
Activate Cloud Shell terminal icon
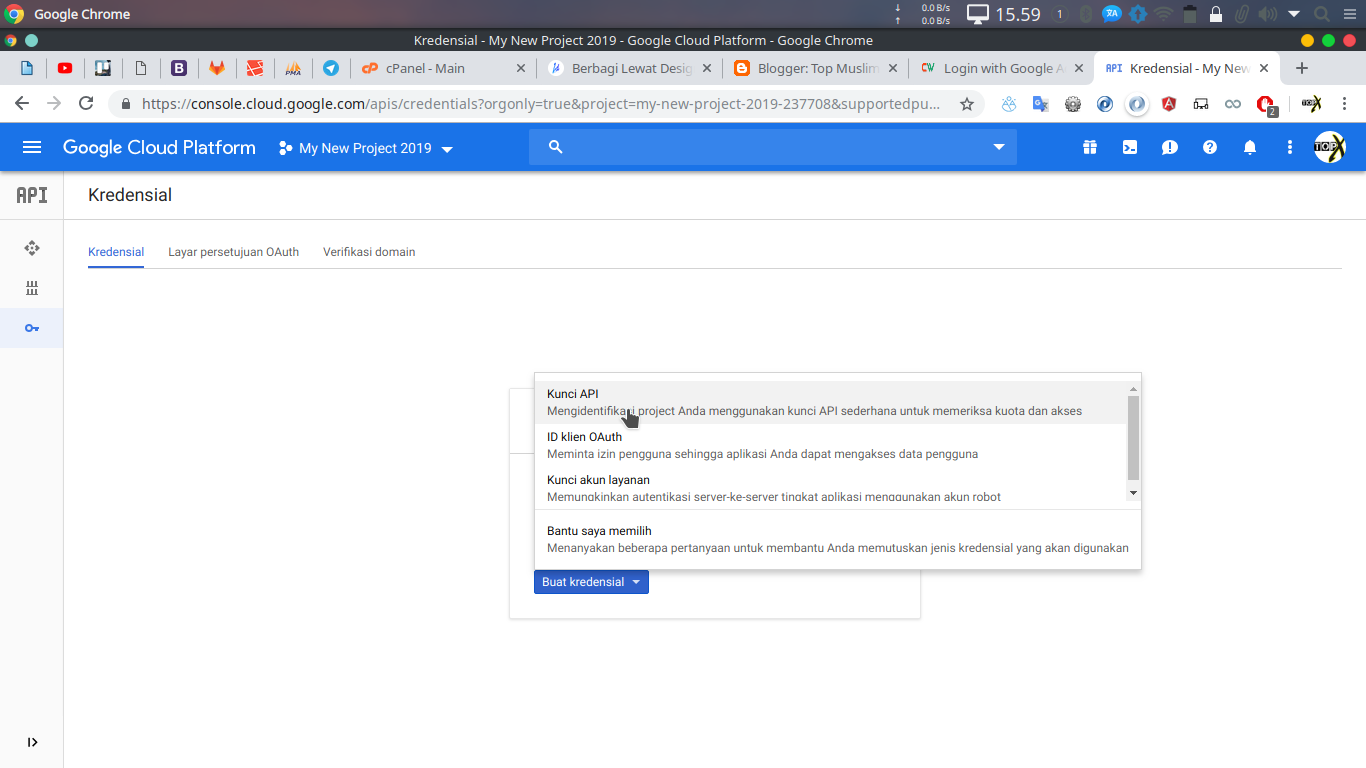coord(1129,147)
